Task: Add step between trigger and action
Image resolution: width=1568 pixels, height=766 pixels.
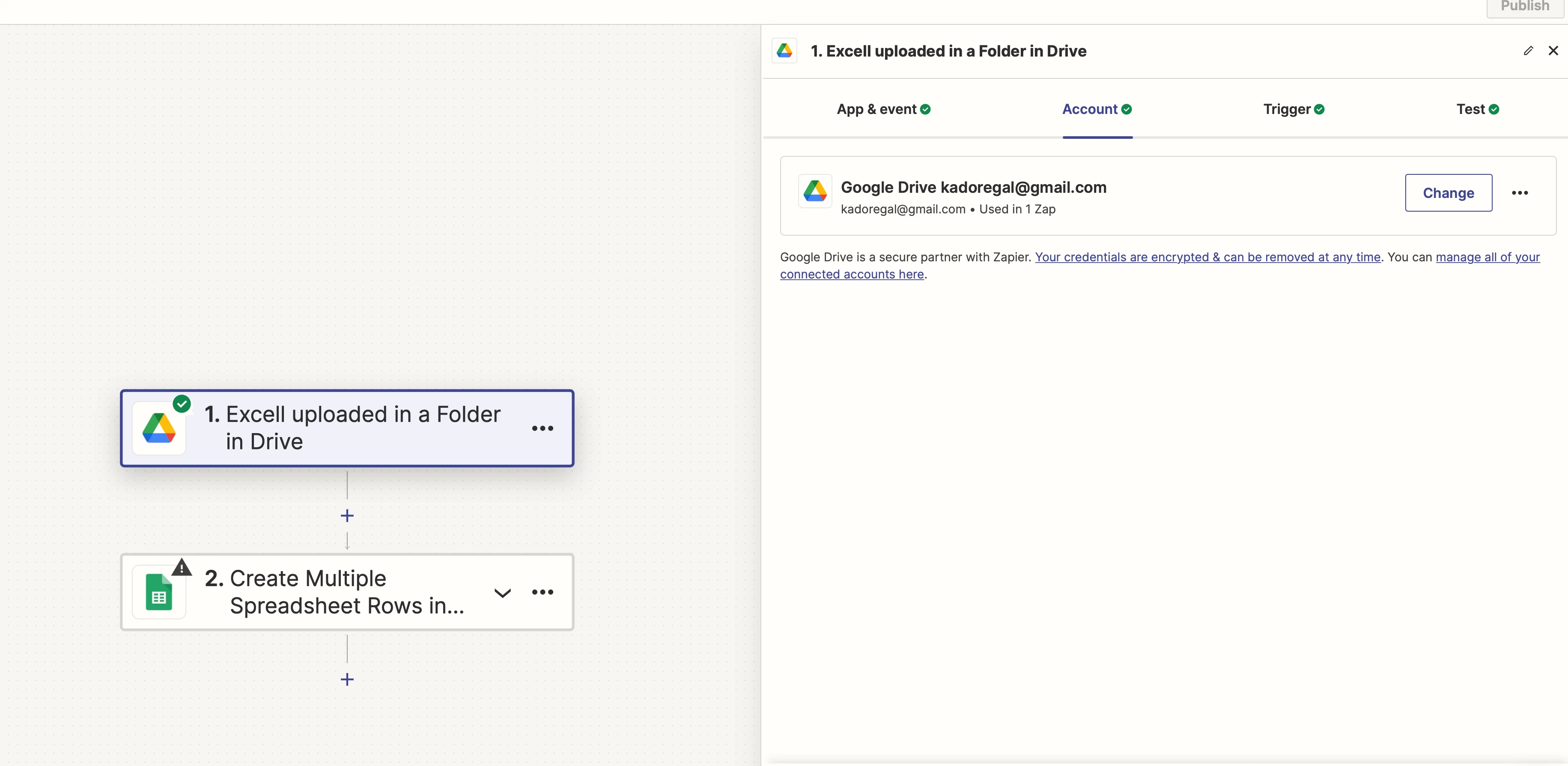Action: point(347,516)
